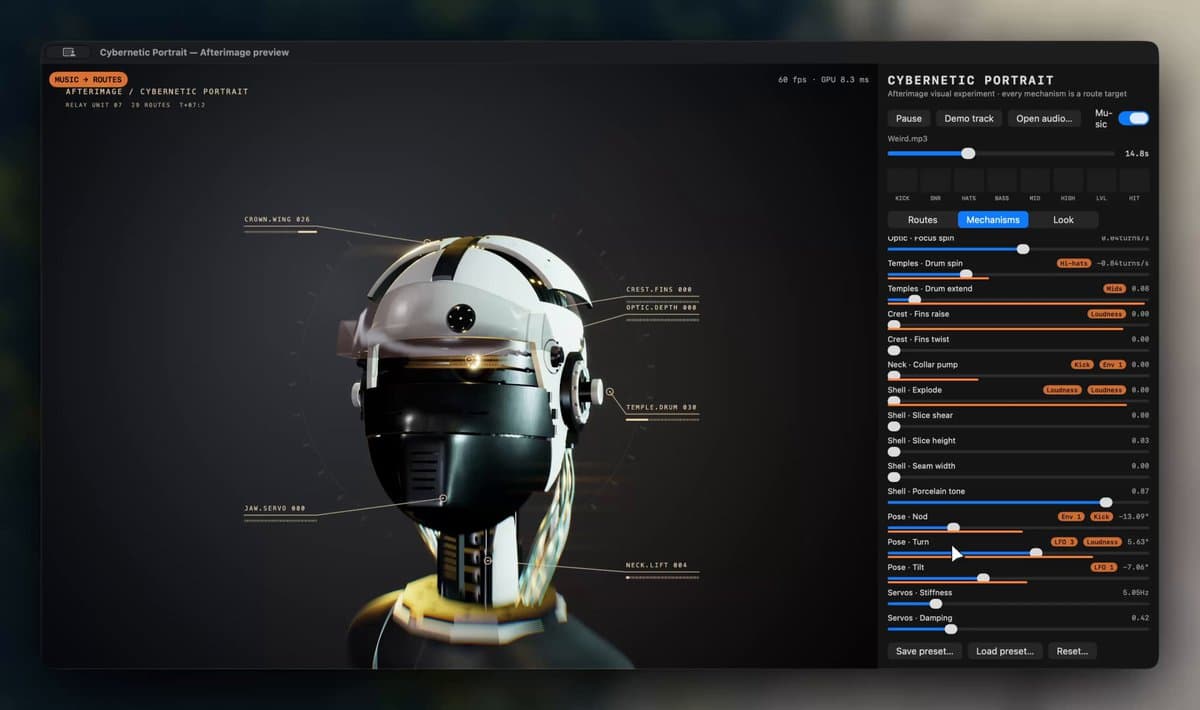Image resolution: width=1200 pixels, height=710 pixels.
Task: Click the CROWN.WING 026 callout label
Action: tap(277, 219)
